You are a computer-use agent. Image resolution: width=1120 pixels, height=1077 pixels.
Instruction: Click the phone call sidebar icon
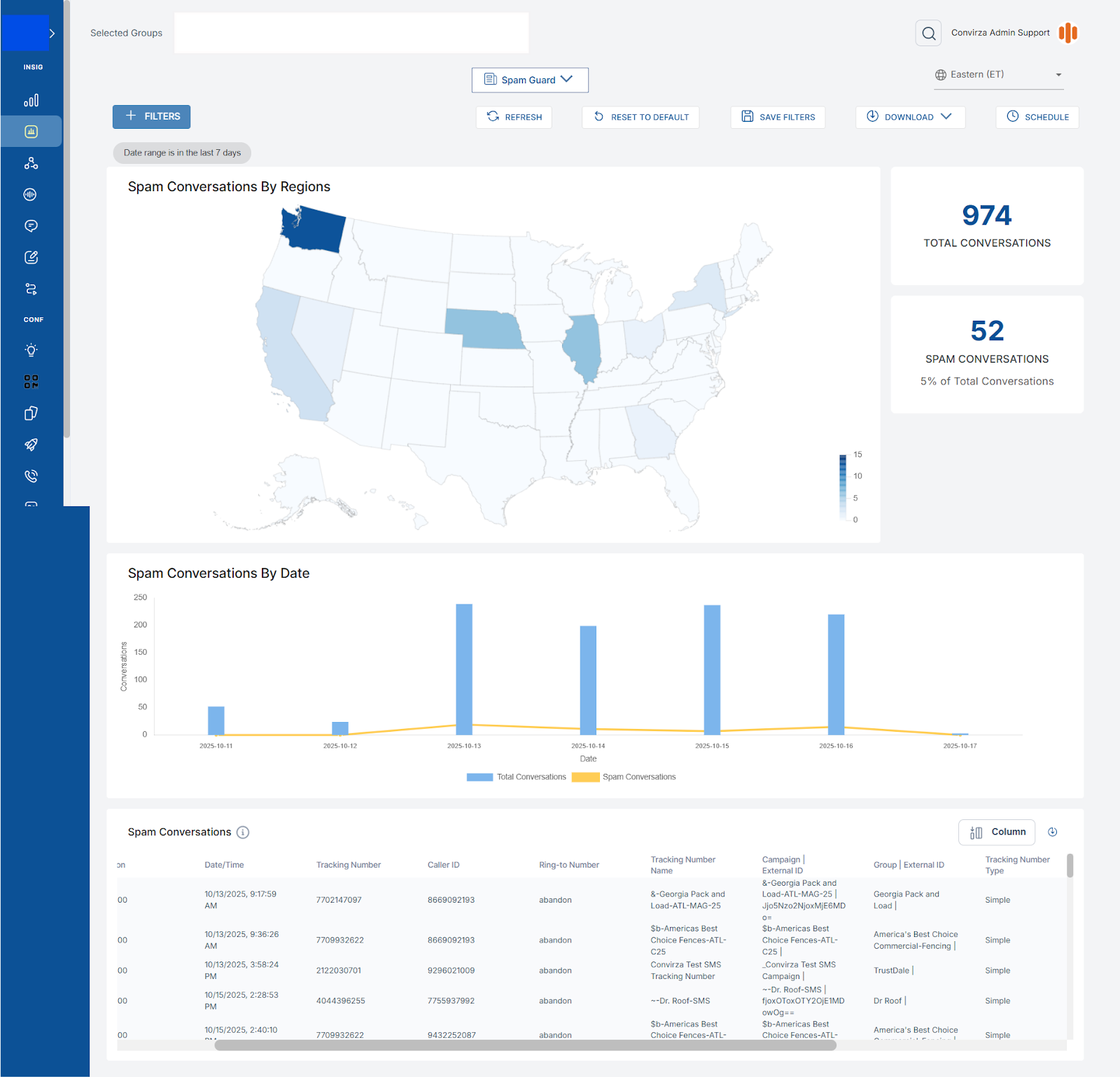(x=31, y=476)
